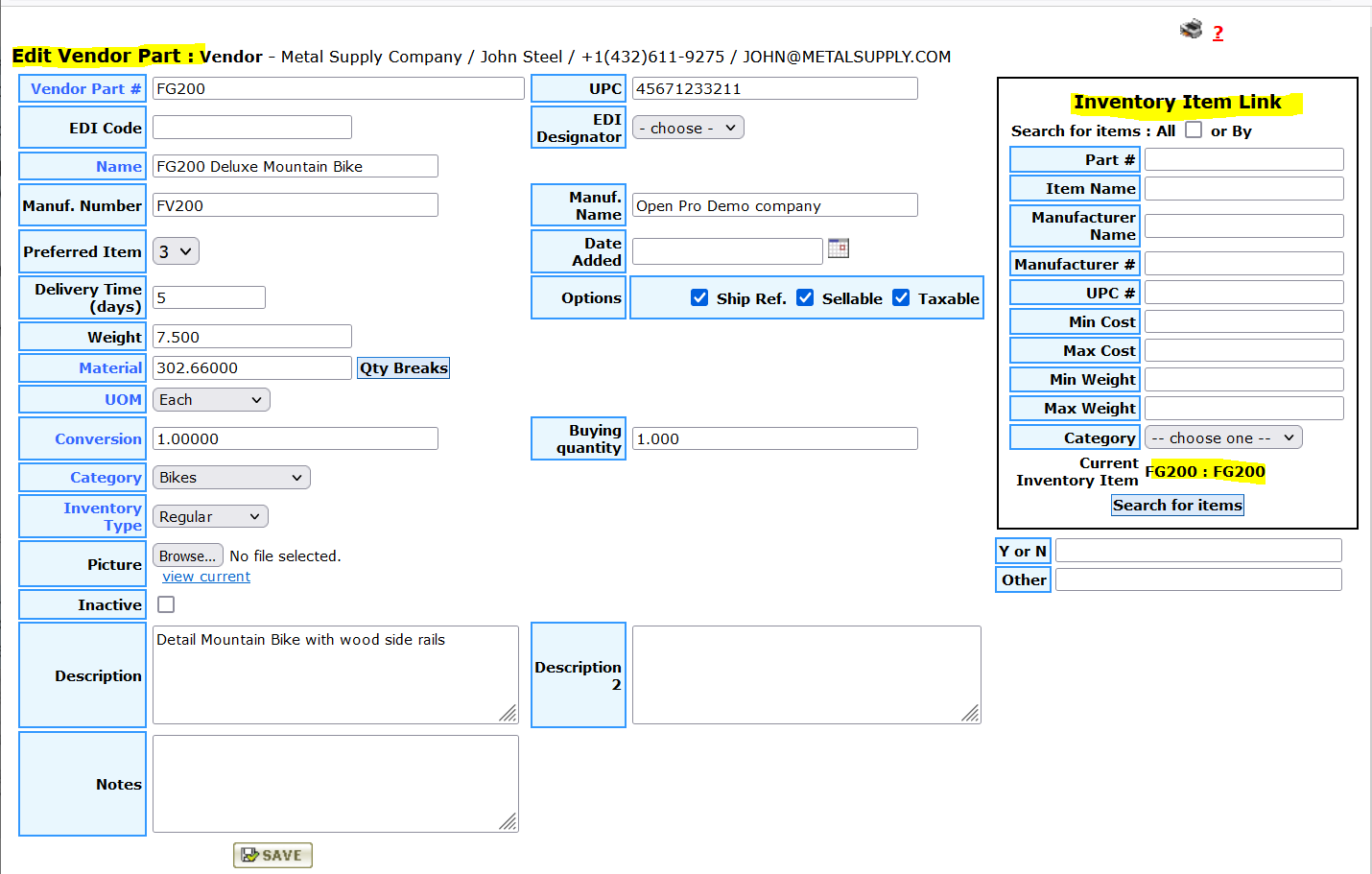Click into the Notes text area

(x=335, y=784)
